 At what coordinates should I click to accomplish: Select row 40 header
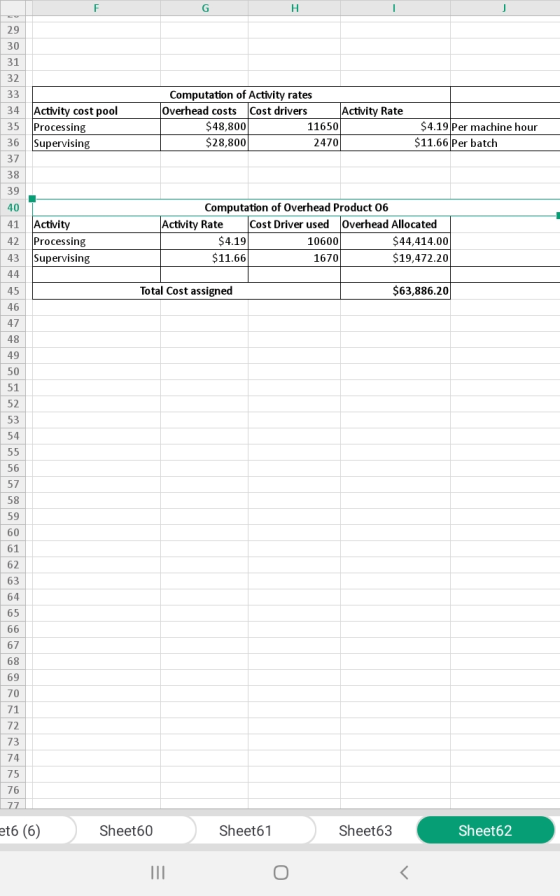pyautogui.click(x=13, y=207)
